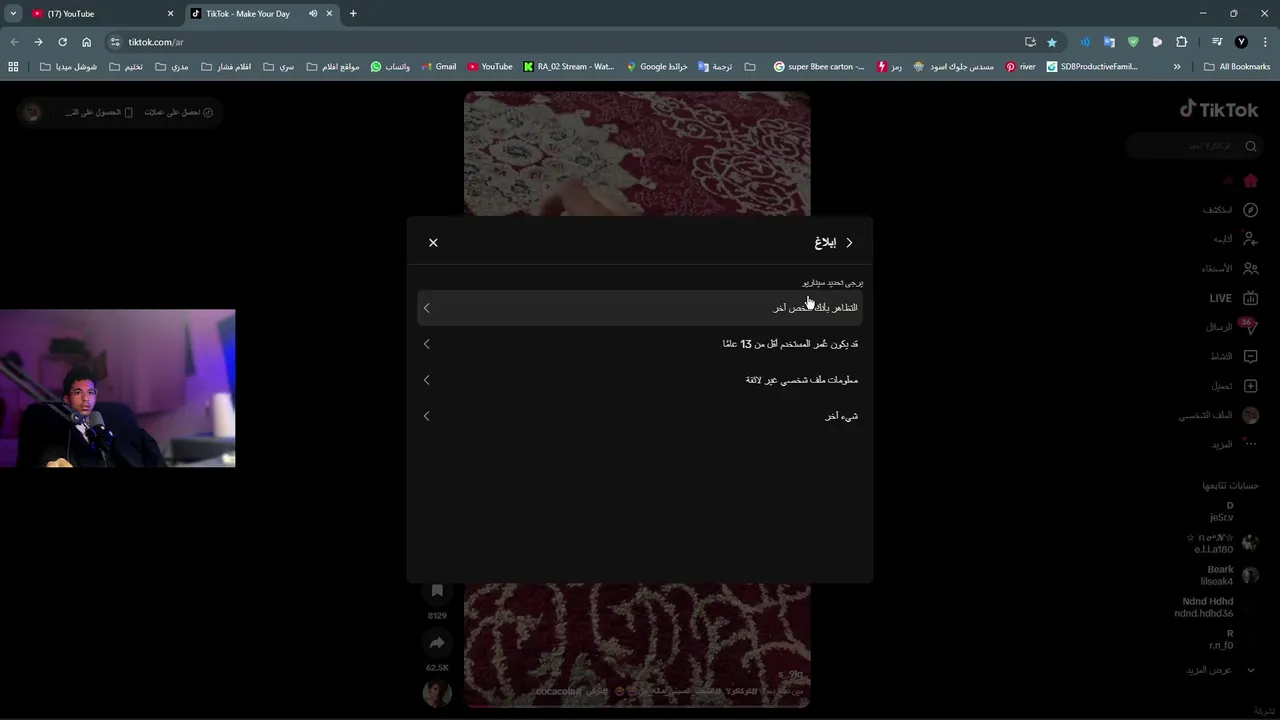The height and width of the screenshot is (720, 1280).
Task: Open the مواقع افلام bookmark folder
Action: pyautogui.click(x=333, y=67)
